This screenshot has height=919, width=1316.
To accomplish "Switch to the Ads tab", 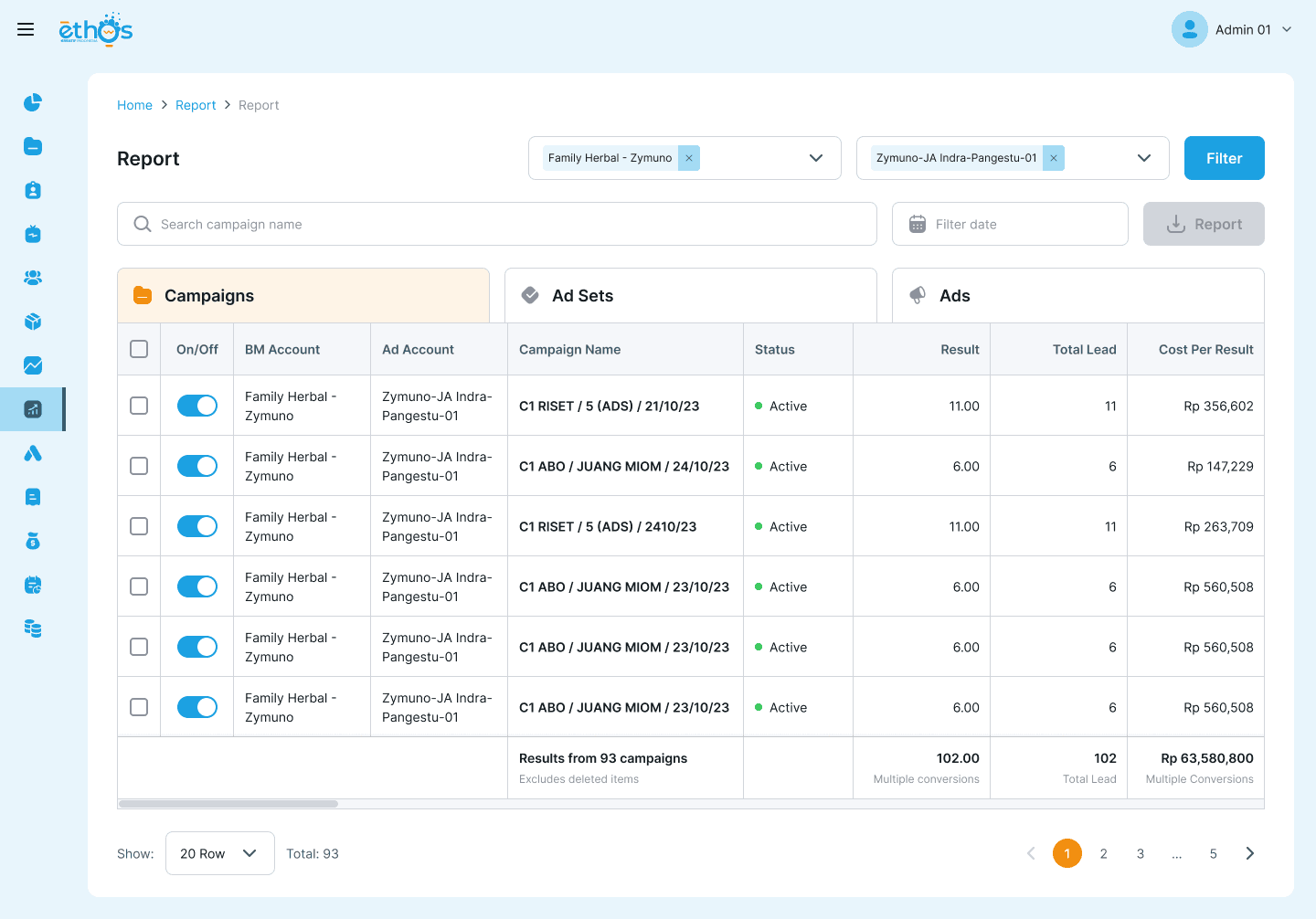I will (x=1078, y=295).
